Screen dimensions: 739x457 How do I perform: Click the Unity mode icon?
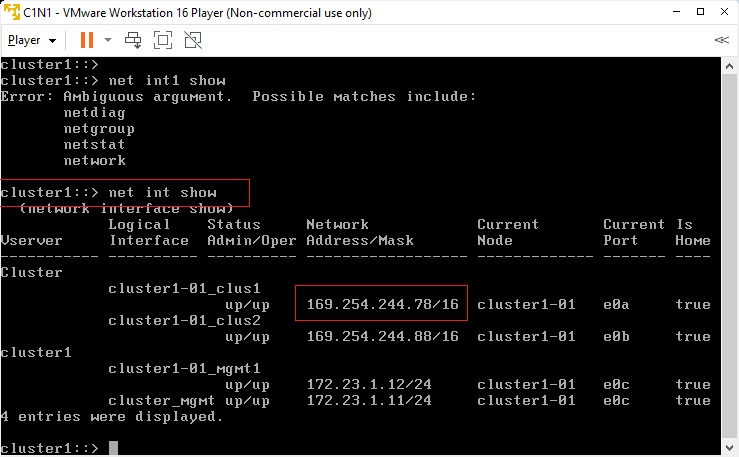pos(193,41)
